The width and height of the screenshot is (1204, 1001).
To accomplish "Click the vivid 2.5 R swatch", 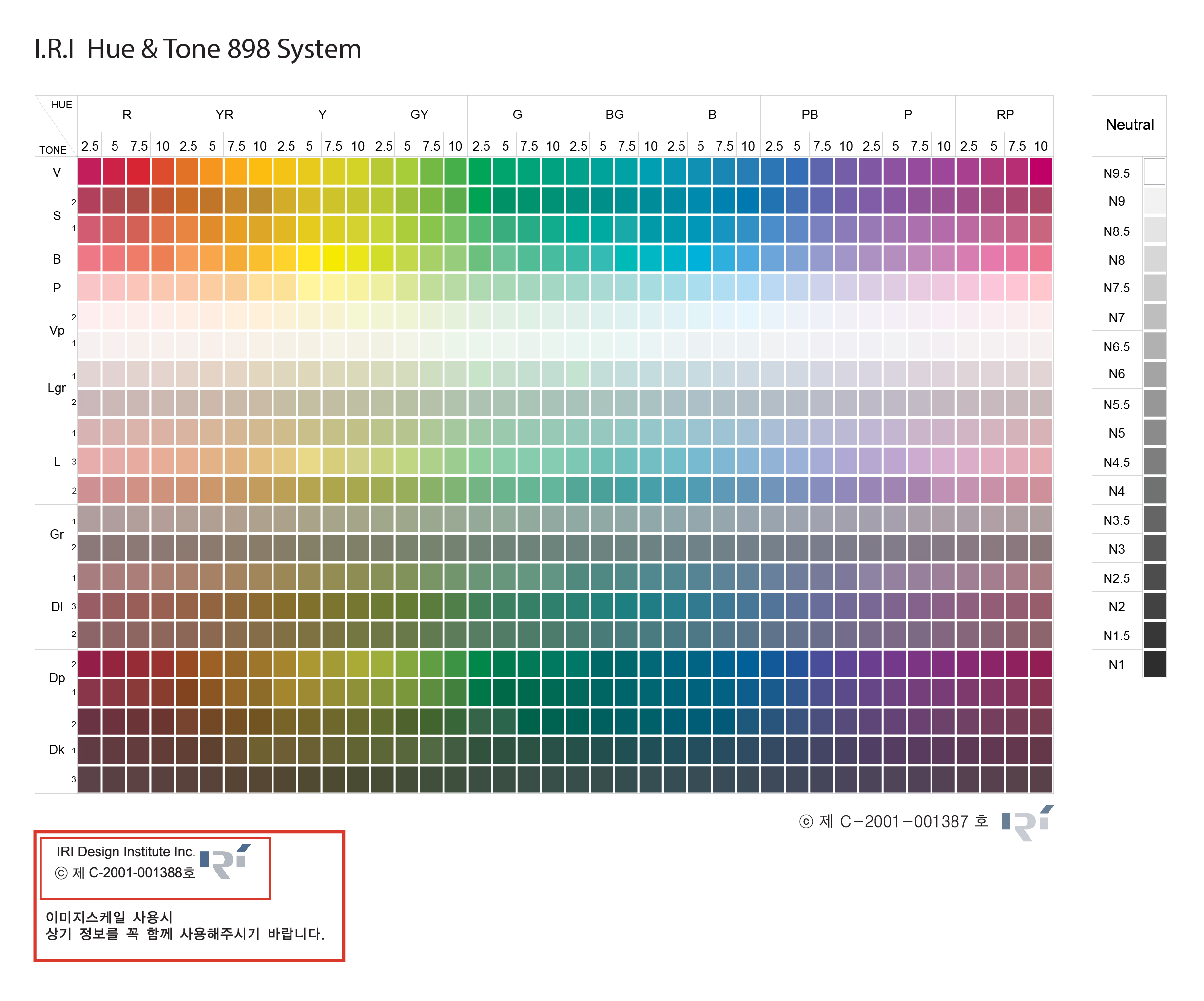I will click(x=89, y=172).
